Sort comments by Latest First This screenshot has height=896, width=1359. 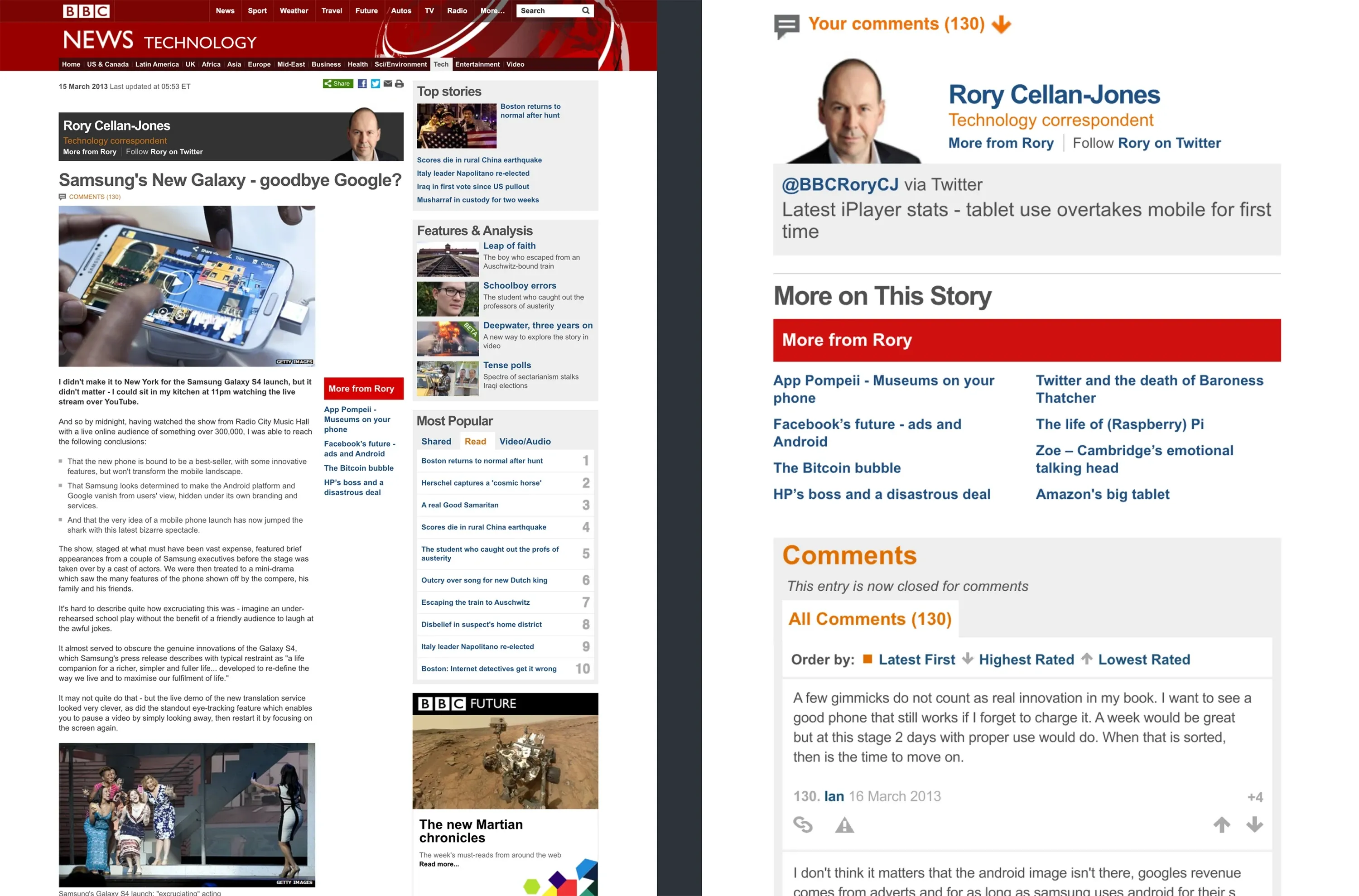pyautogui.click(x=916, y=660)
